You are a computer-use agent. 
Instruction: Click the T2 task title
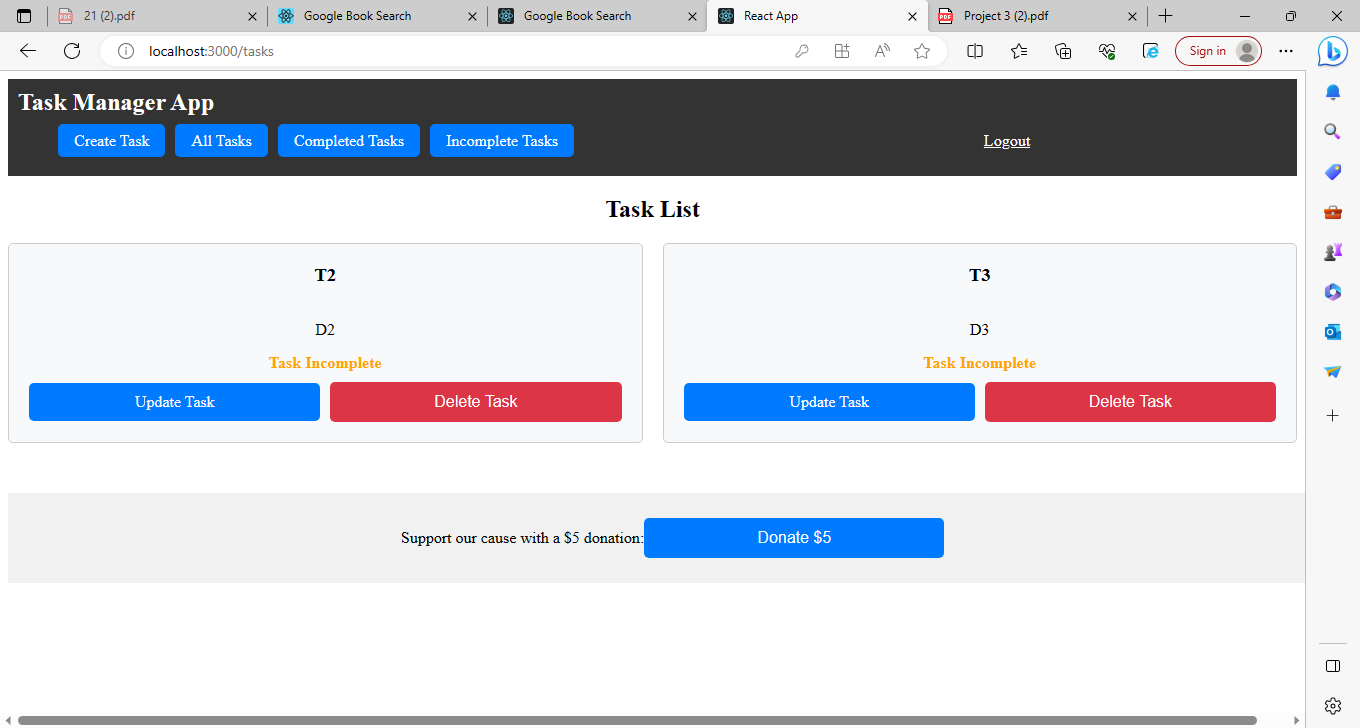coord(325,275)
